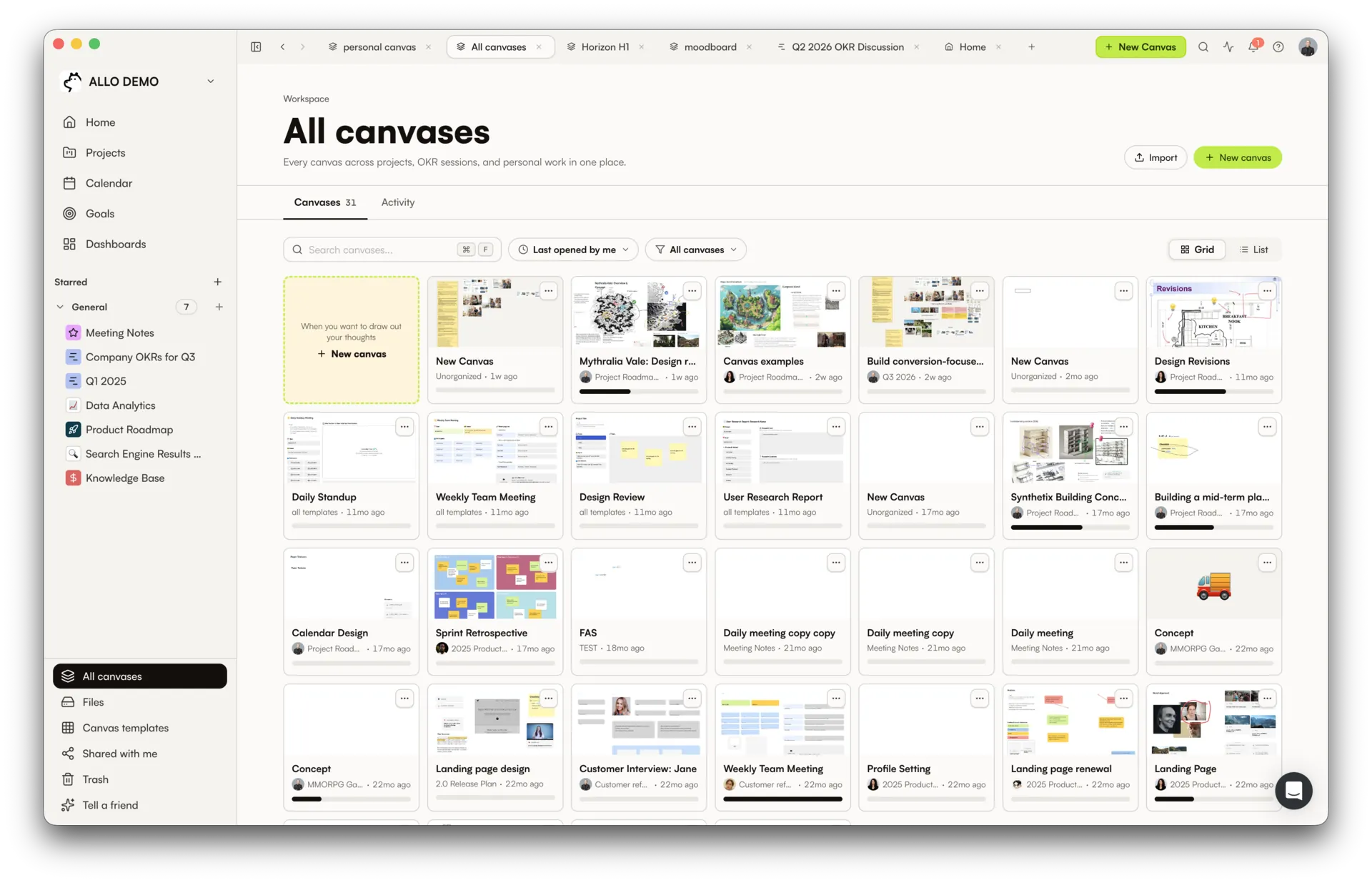1372x883 pixels.
Task: Open the user profile avatar
Action: pos(1308,47)
